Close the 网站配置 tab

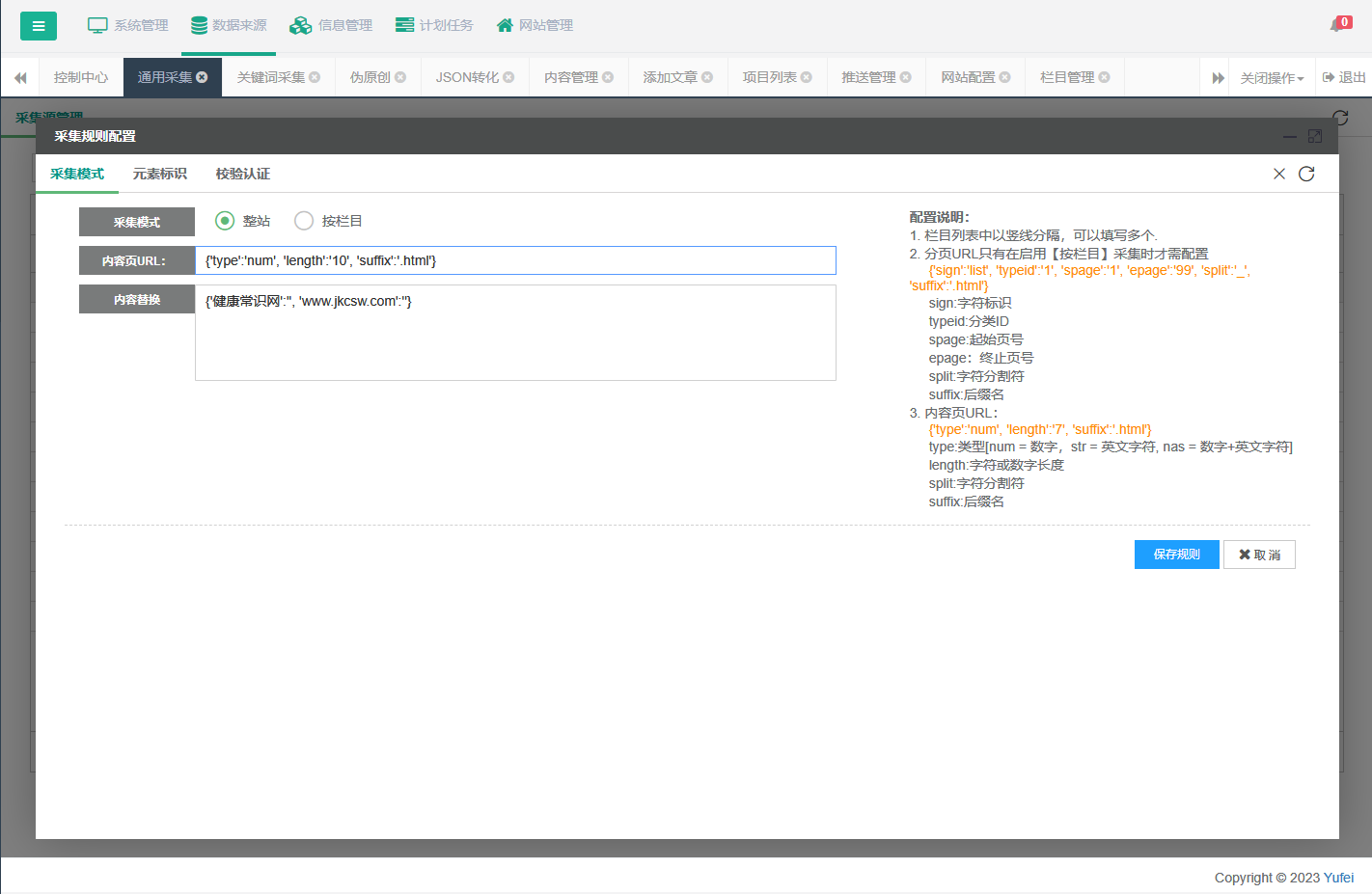[x=1005, y=77]
